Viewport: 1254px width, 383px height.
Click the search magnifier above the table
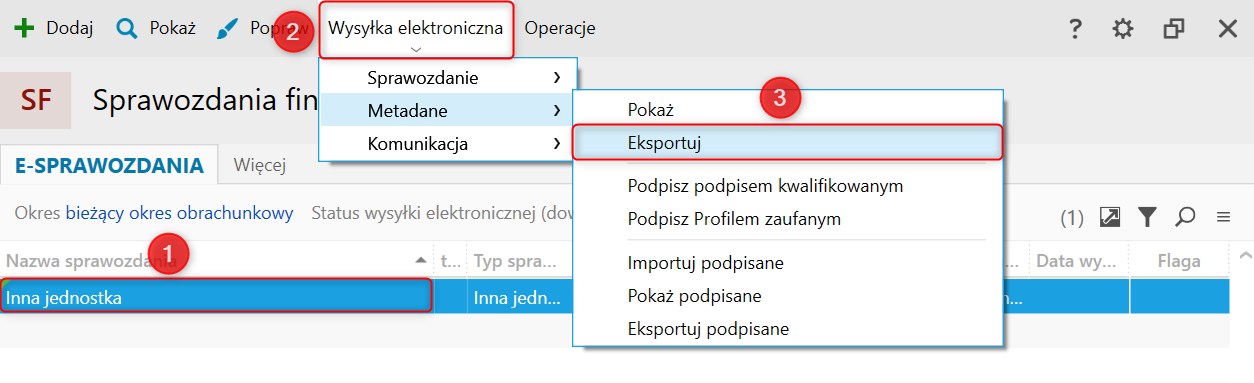pyautogui.click(x=1185, y=216)
